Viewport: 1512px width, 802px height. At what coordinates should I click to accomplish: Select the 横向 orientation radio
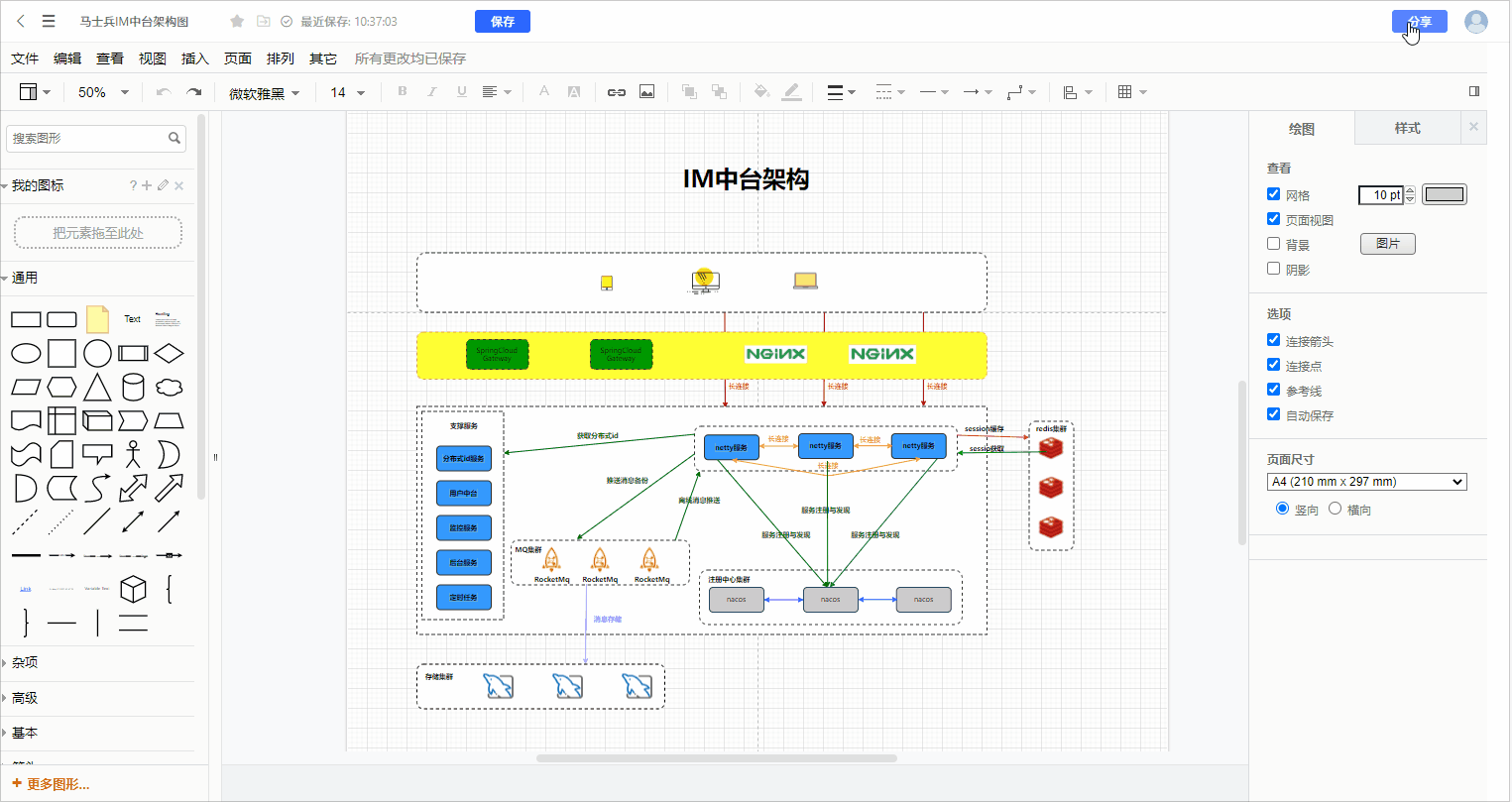(x=1335, y=509)
